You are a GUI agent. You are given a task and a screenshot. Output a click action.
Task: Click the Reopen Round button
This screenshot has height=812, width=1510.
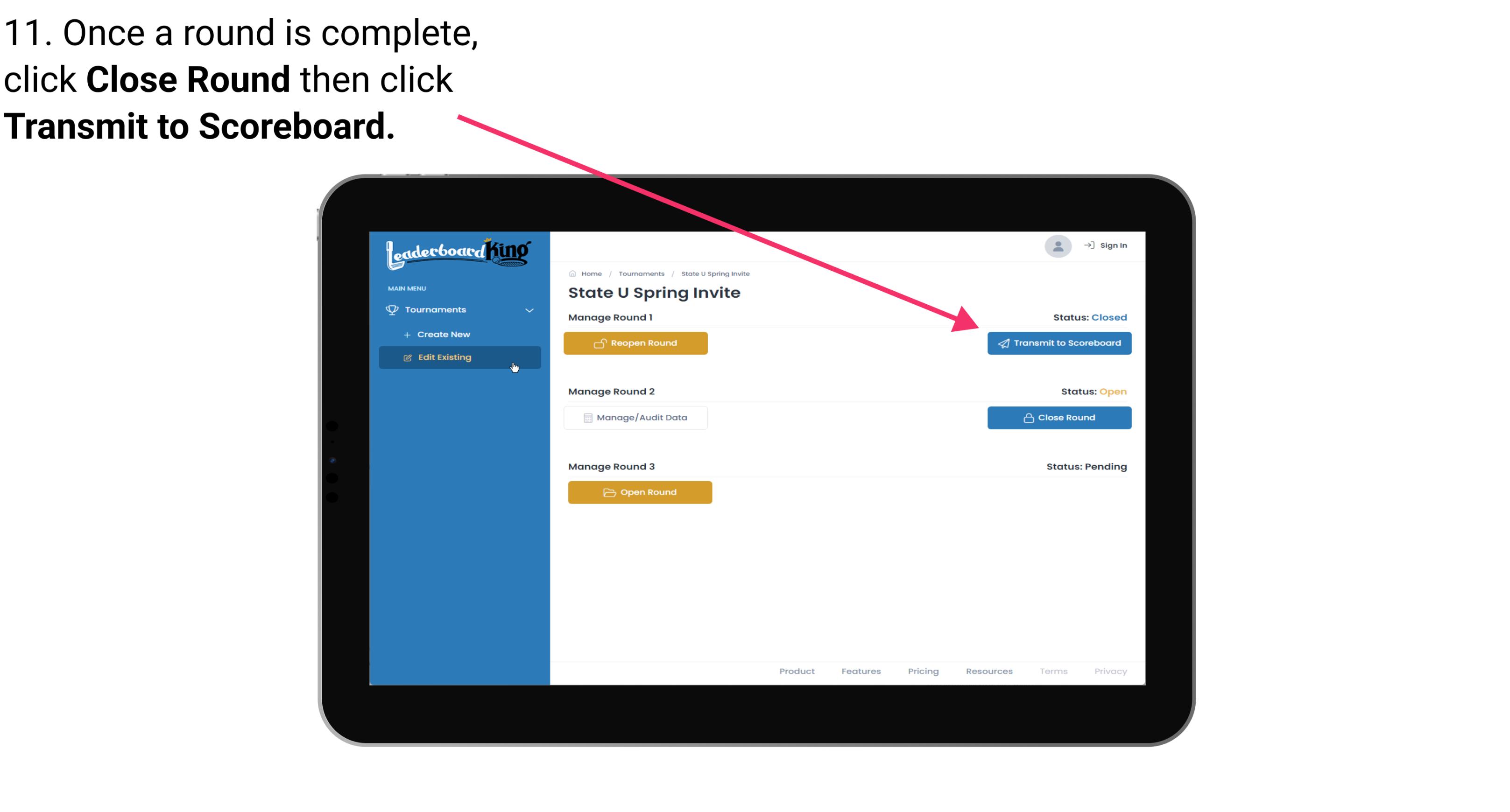click(637, 342)
